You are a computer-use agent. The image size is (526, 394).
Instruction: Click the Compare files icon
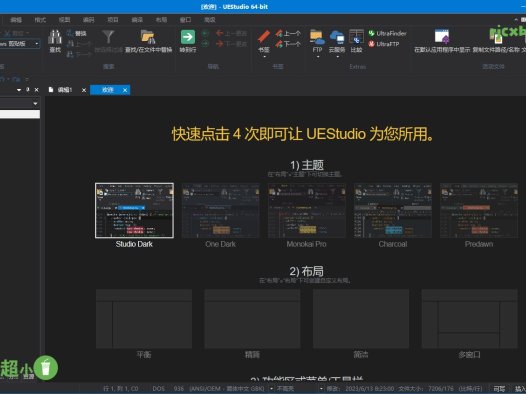click(356, 37)
